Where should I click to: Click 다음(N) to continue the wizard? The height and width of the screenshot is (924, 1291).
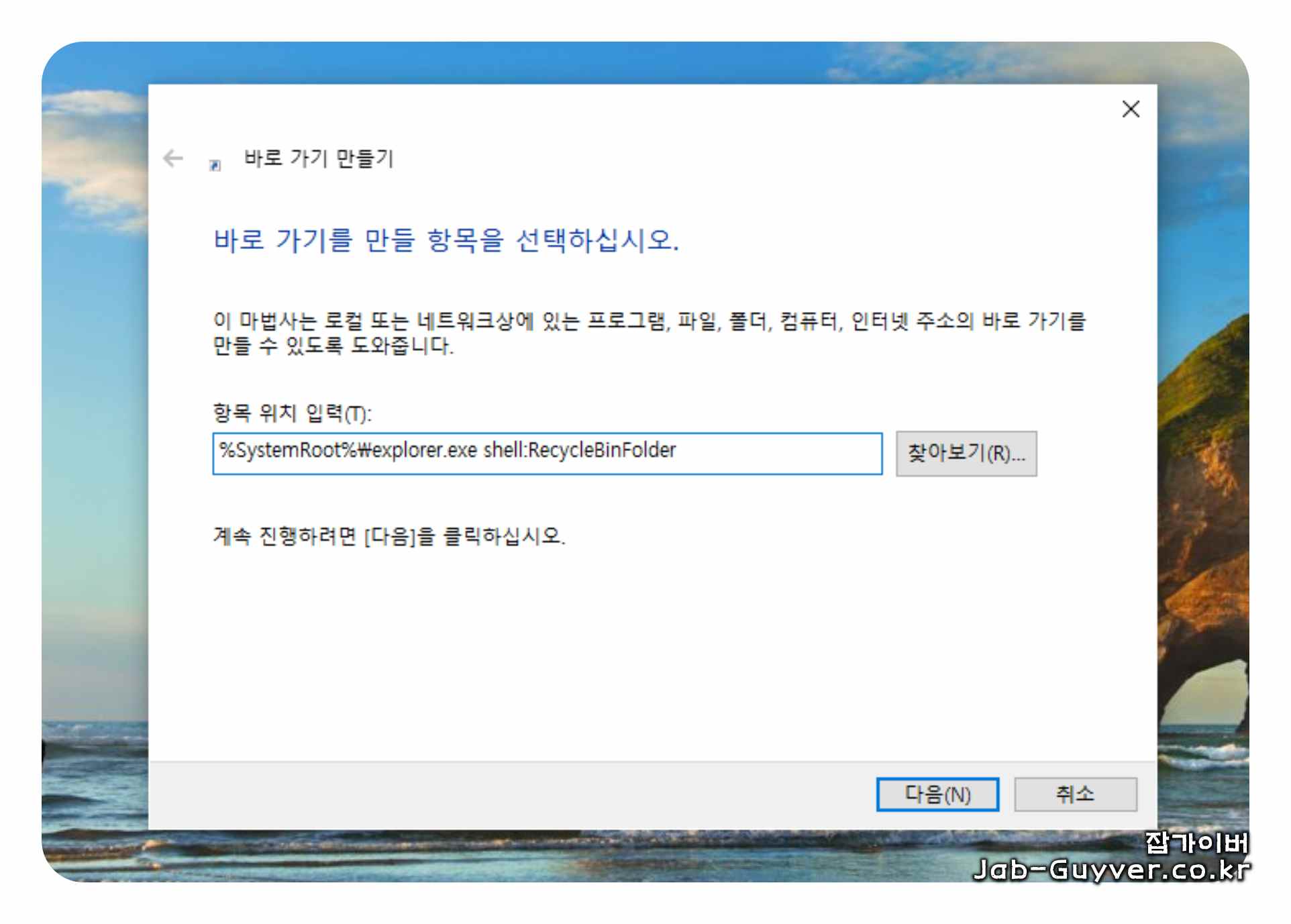click(x=937, y=794)
